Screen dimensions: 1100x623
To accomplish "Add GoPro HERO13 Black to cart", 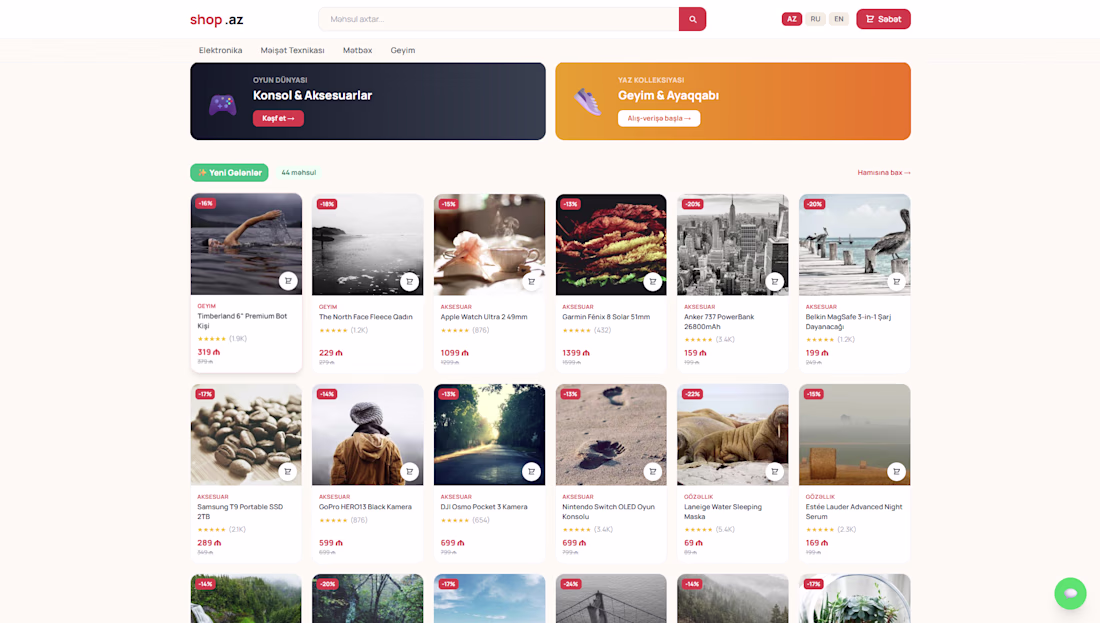I will (410, 471).
